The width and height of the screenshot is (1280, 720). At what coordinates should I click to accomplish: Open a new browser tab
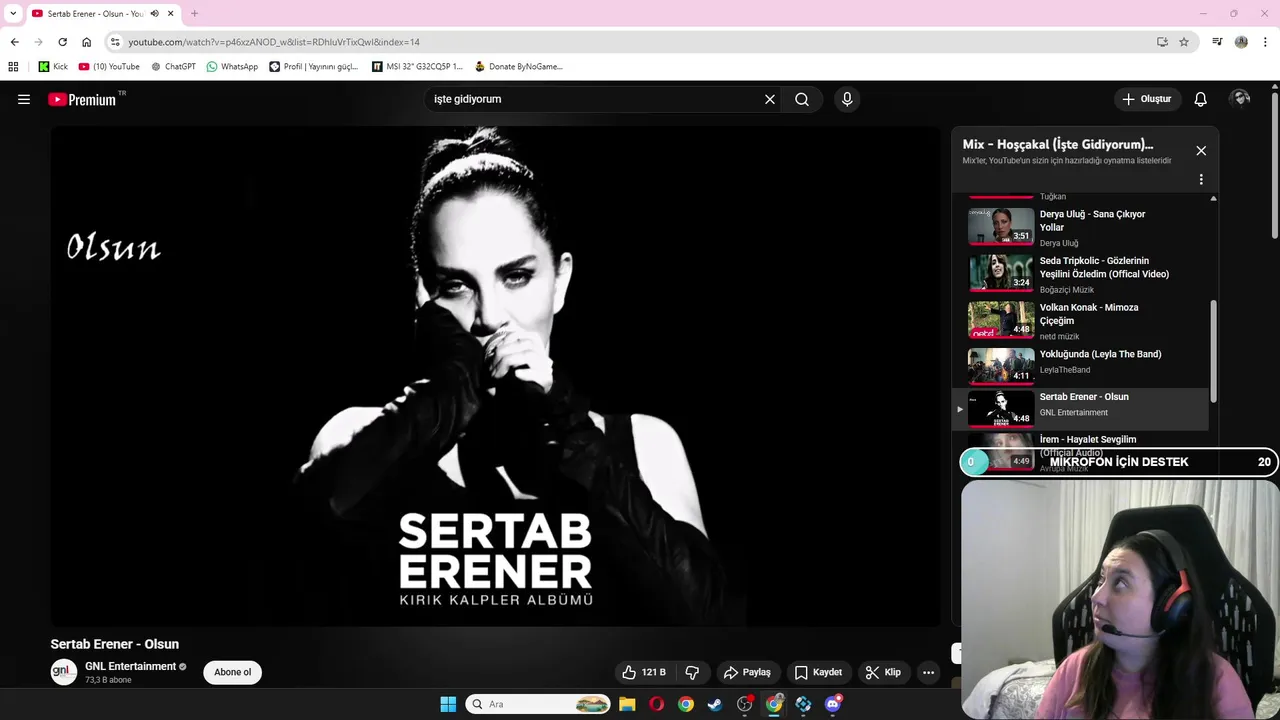coord(194,13)
